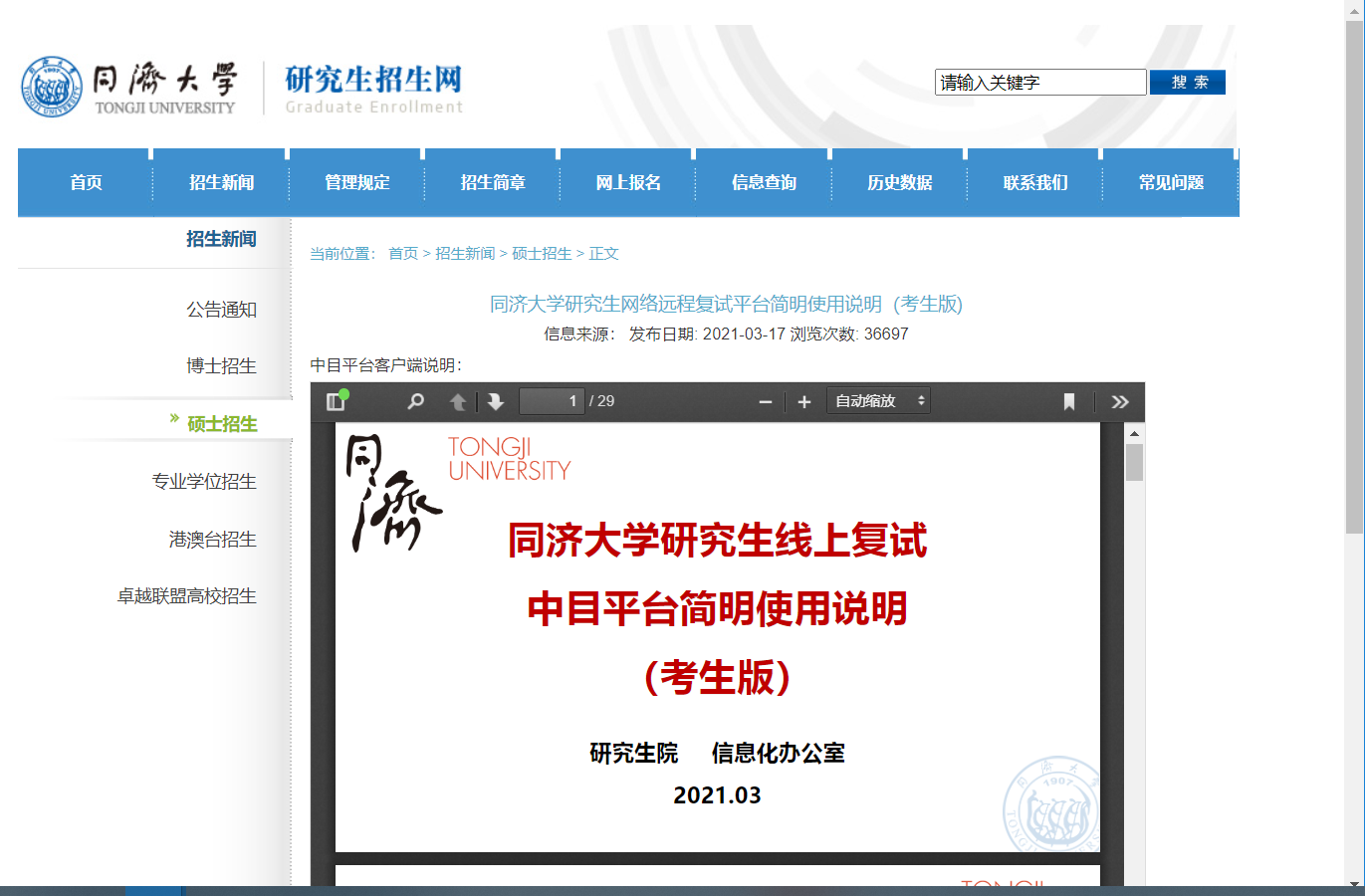Click the PDF title 同济大学研究生线上复试

[717, 541]
